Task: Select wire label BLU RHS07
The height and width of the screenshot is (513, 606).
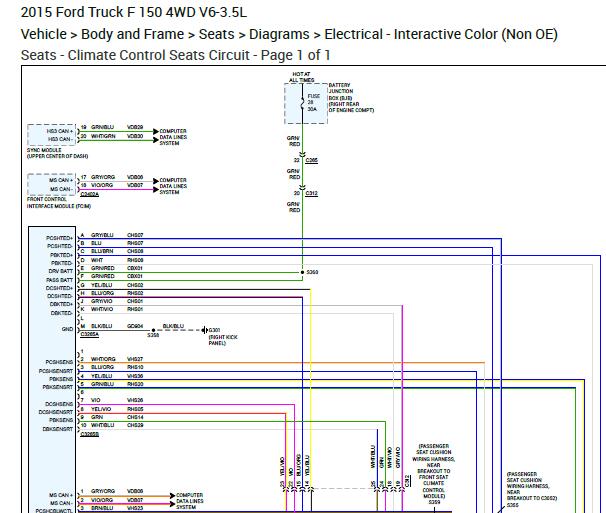Action: pyautogui.click(x=117, y=243)
